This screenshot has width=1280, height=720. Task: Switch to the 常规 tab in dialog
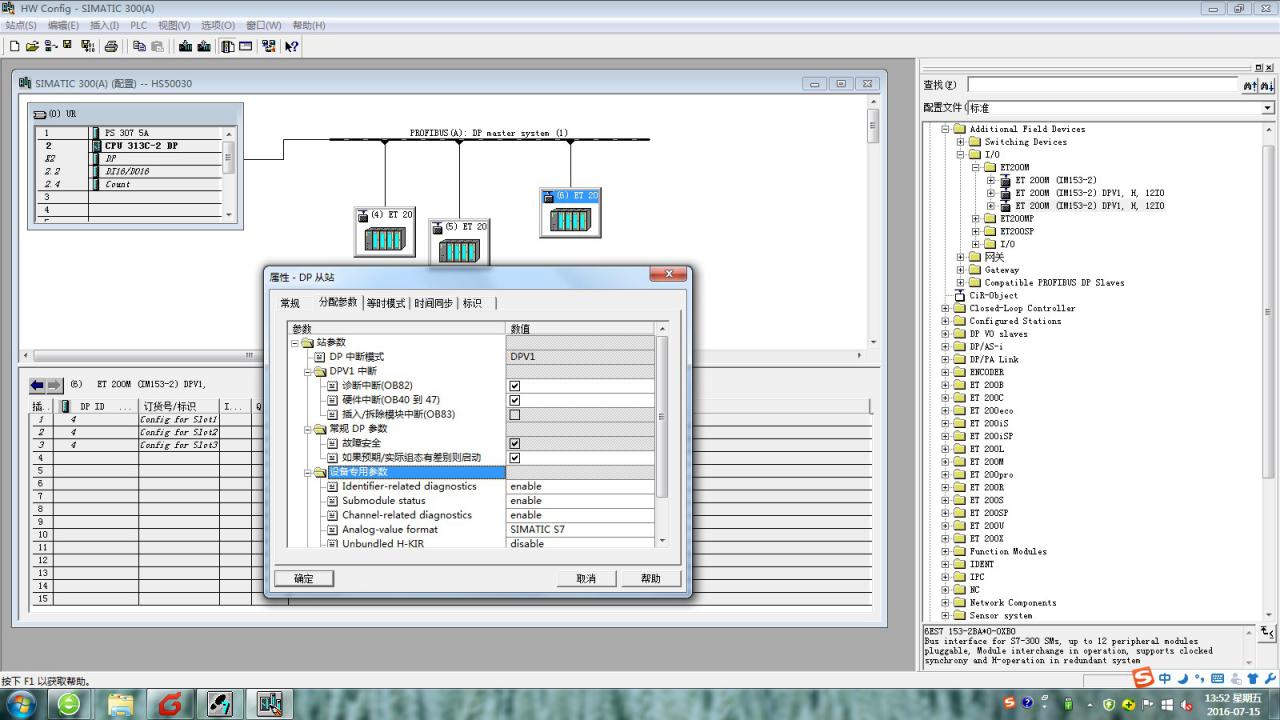click(x=290, y=303)
